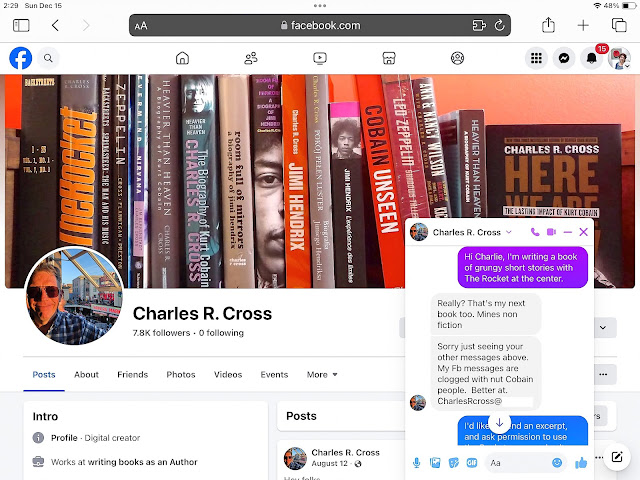Jump to latest message arrow

pyautogui.click(x=499, y=423)
